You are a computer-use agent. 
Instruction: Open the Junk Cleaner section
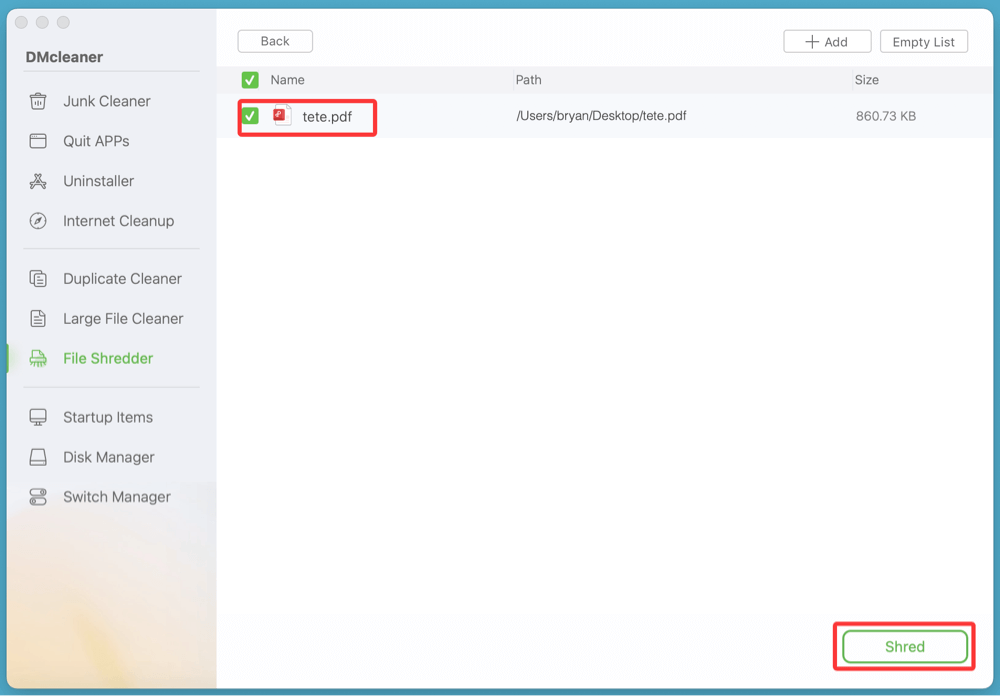106,101
